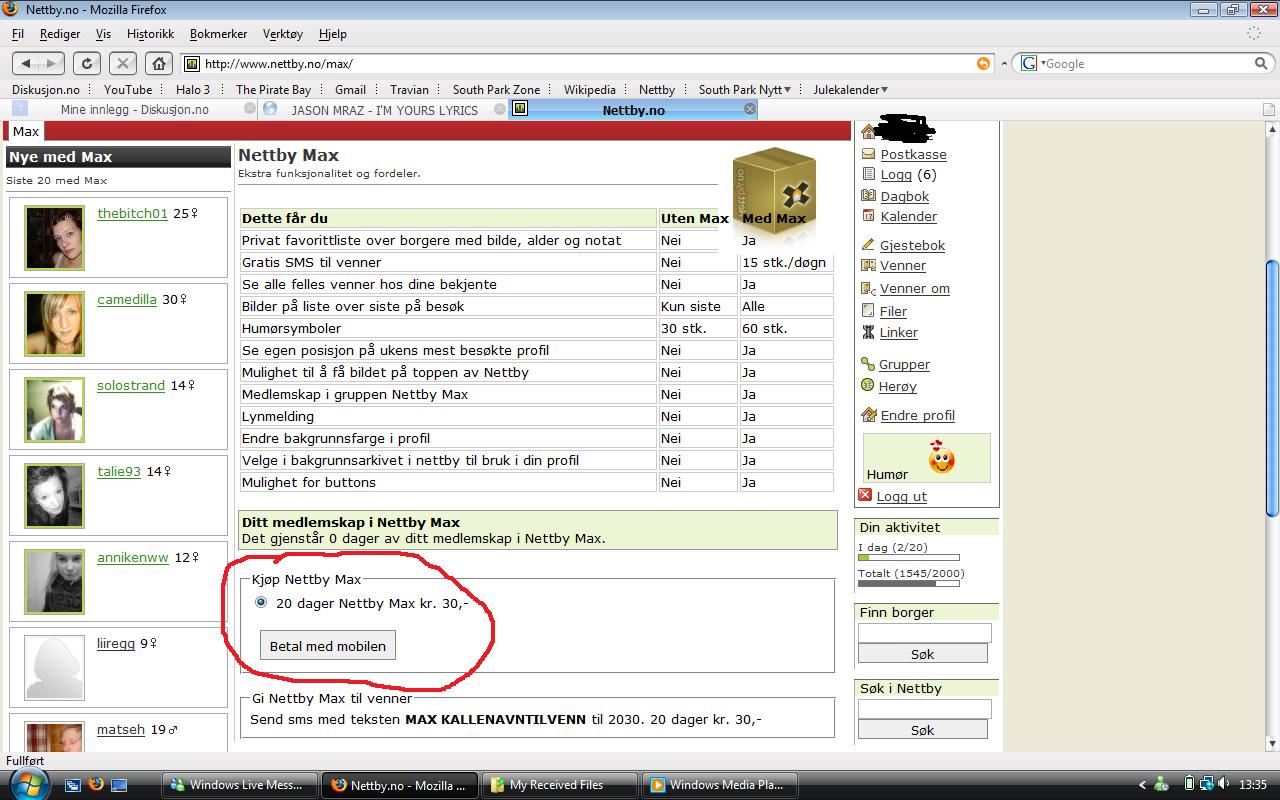
Task: Click the Finn borger input field
Action: (925, 633)
